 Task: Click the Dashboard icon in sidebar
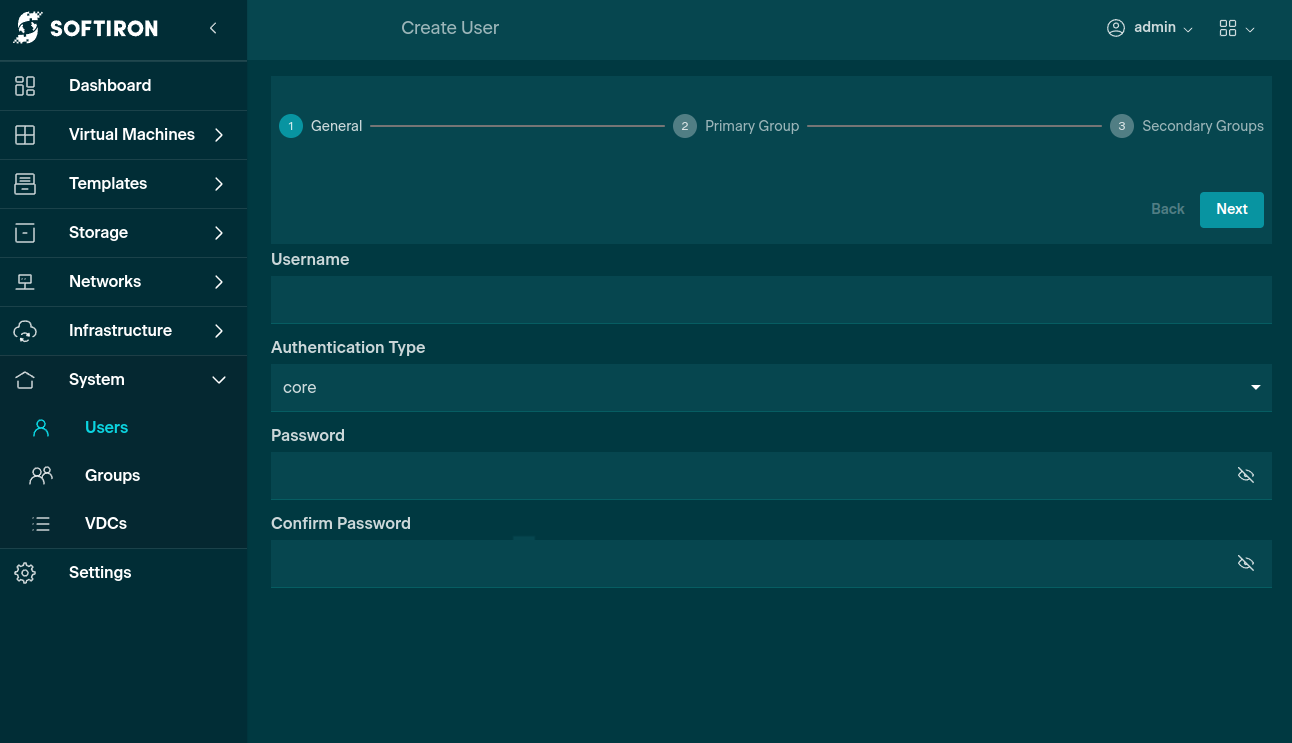25,86
